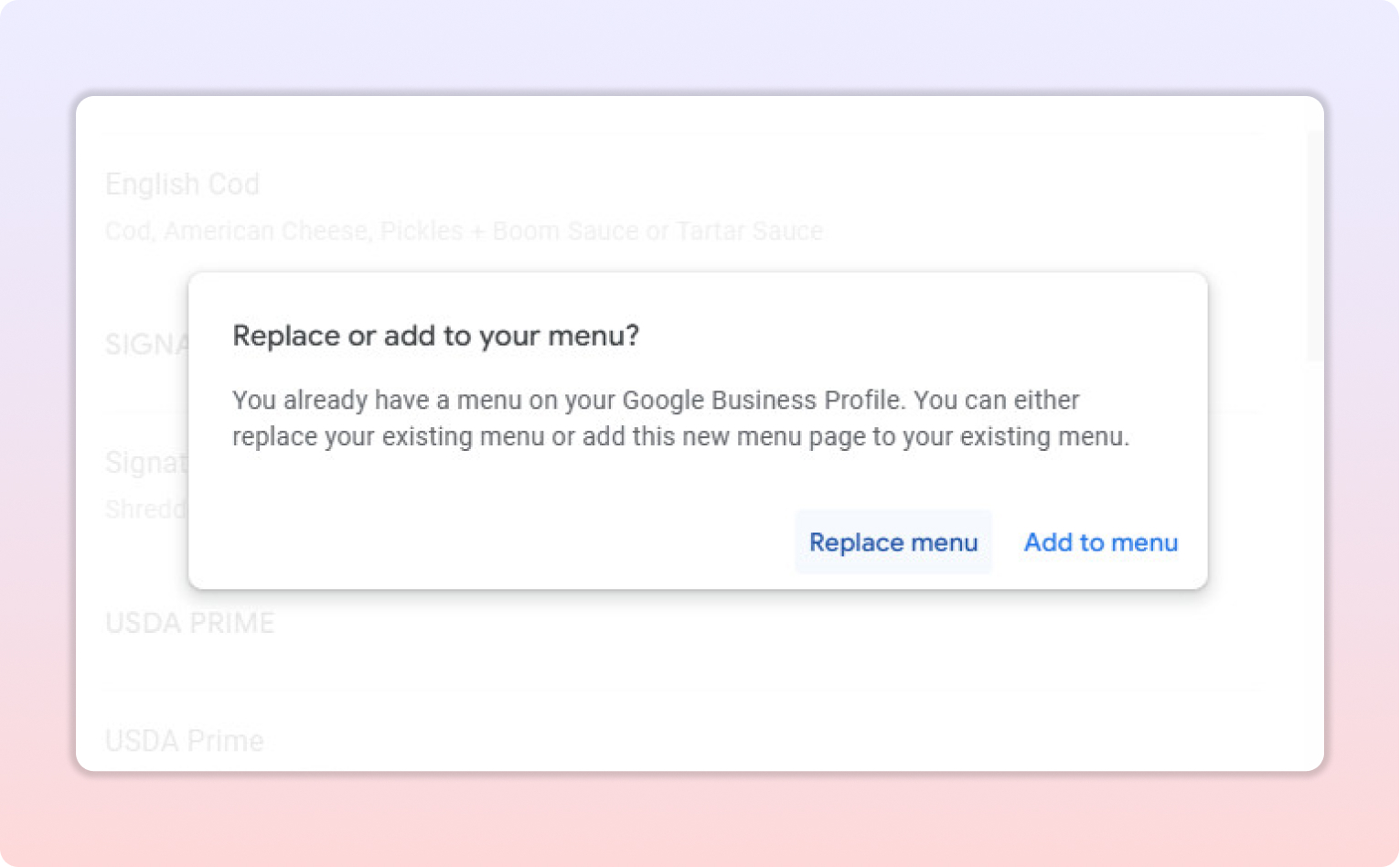The width and height of the screenshot is (1400, 867).
Task: Select the English Cod menu item title
Action: click(182, 184)
